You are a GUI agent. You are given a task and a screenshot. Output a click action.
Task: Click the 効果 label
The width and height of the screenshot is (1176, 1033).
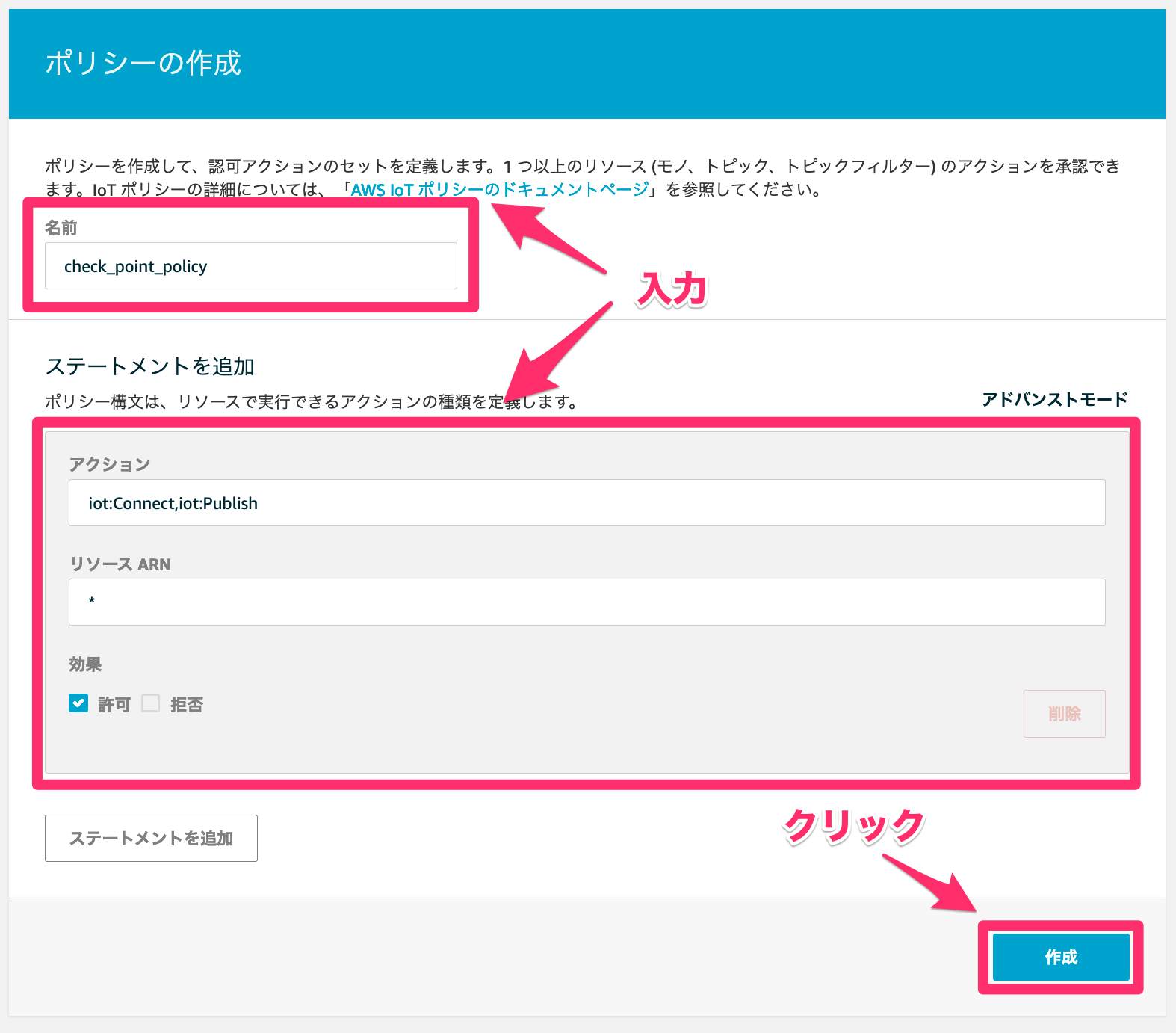[85, 664]
